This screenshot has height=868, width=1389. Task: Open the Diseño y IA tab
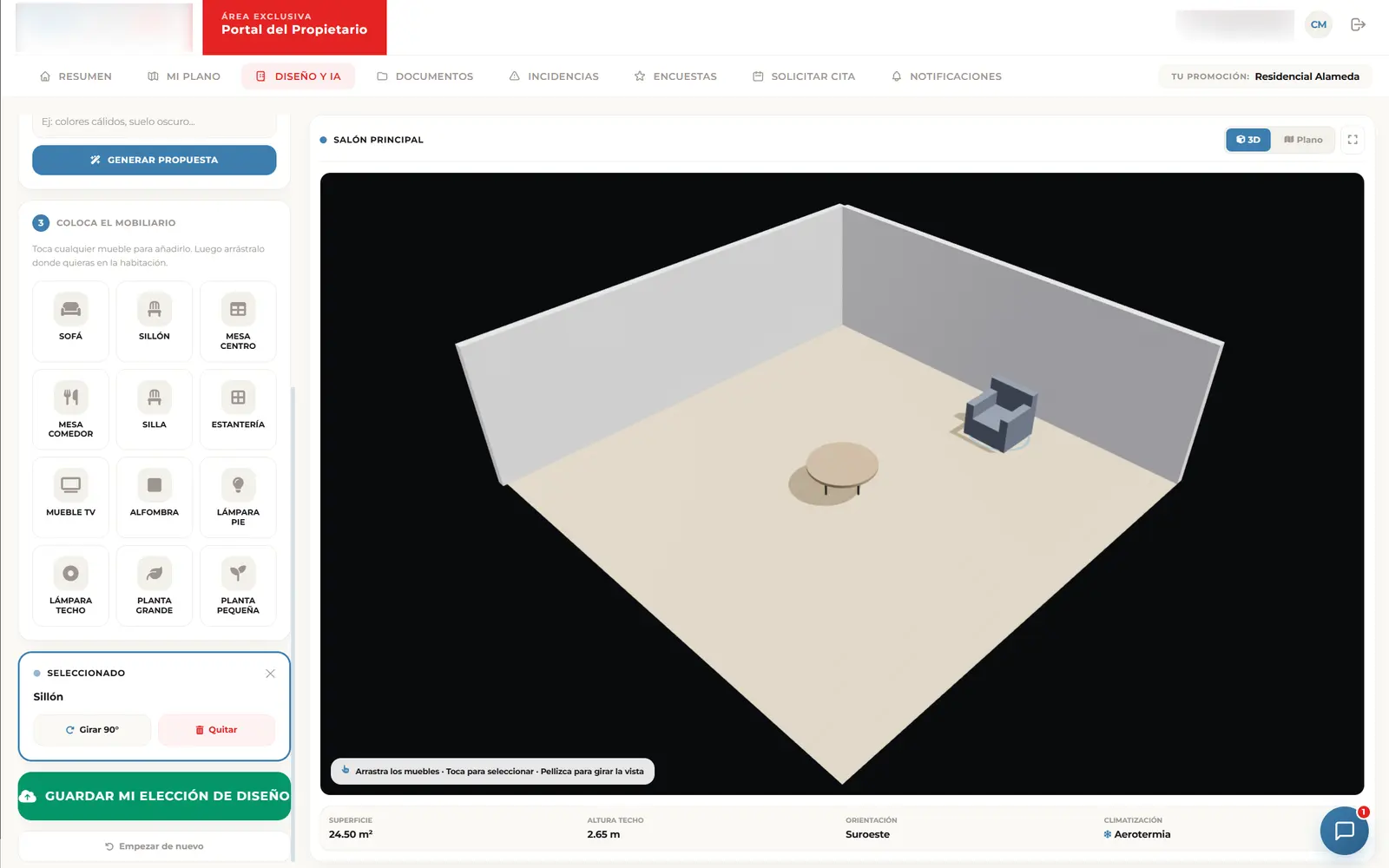click(299, 76)
